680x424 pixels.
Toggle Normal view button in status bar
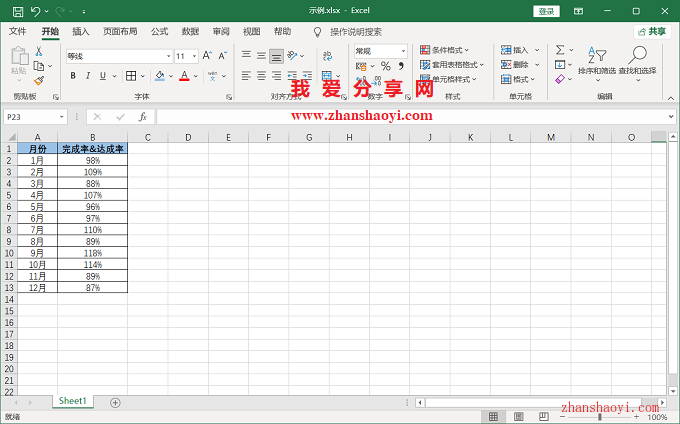pos(493,417)
